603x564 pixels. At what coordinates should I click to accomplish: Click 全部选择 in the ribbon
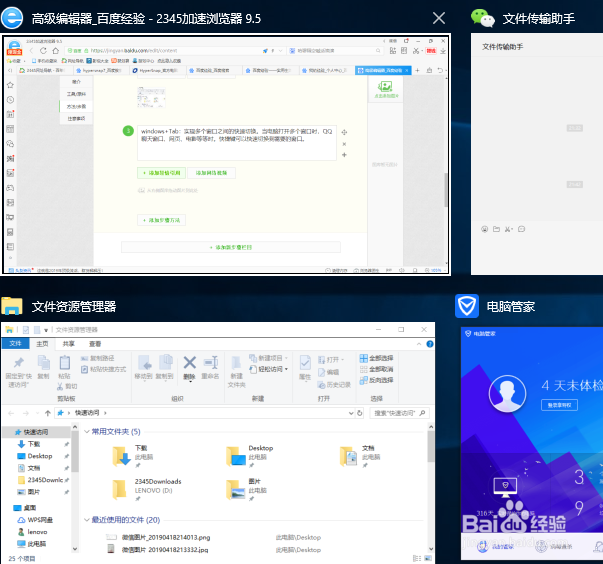[x=376, y=358]
